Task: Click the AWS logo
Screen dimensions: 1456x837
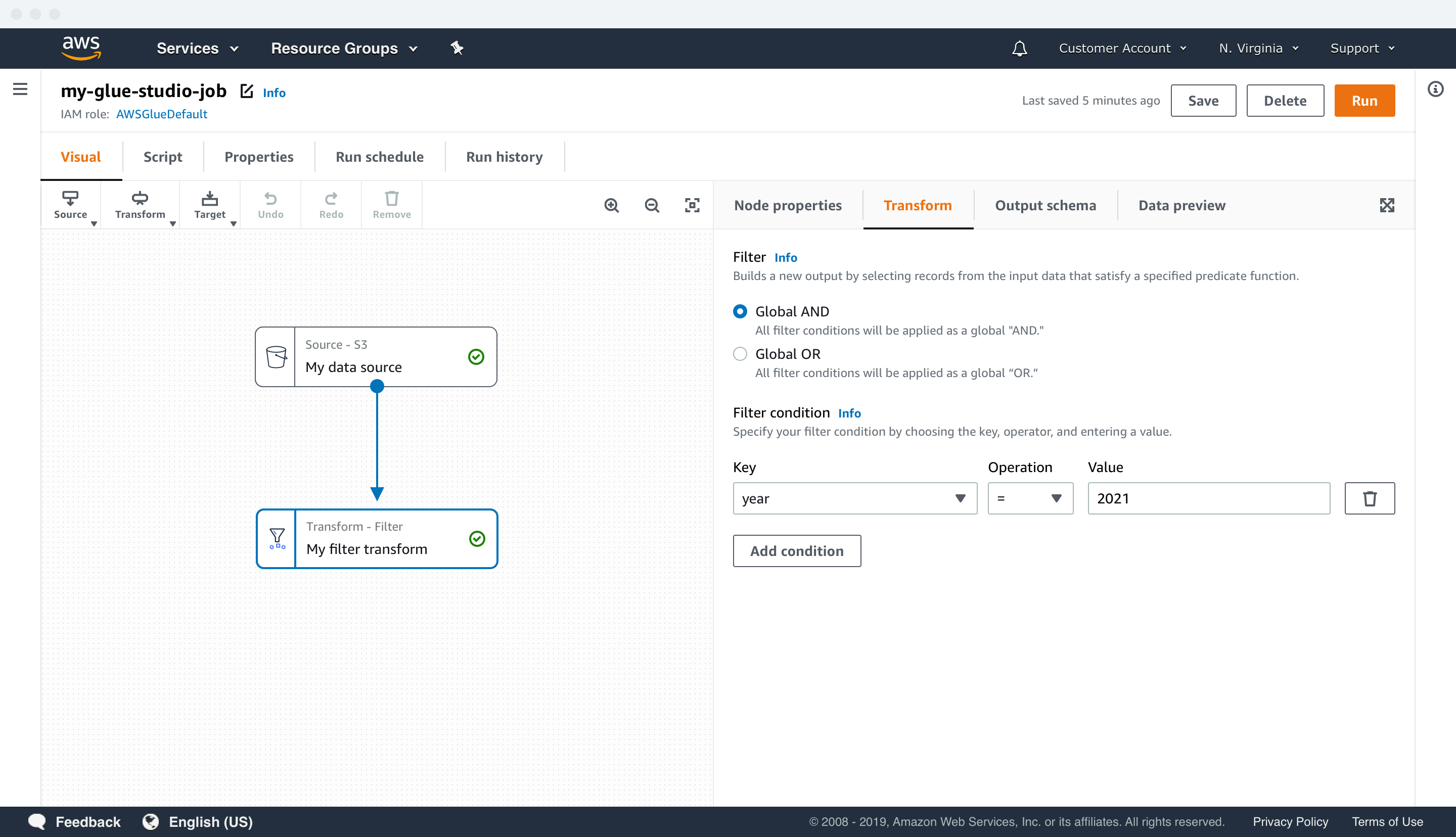Action: (x=81, y=49)
